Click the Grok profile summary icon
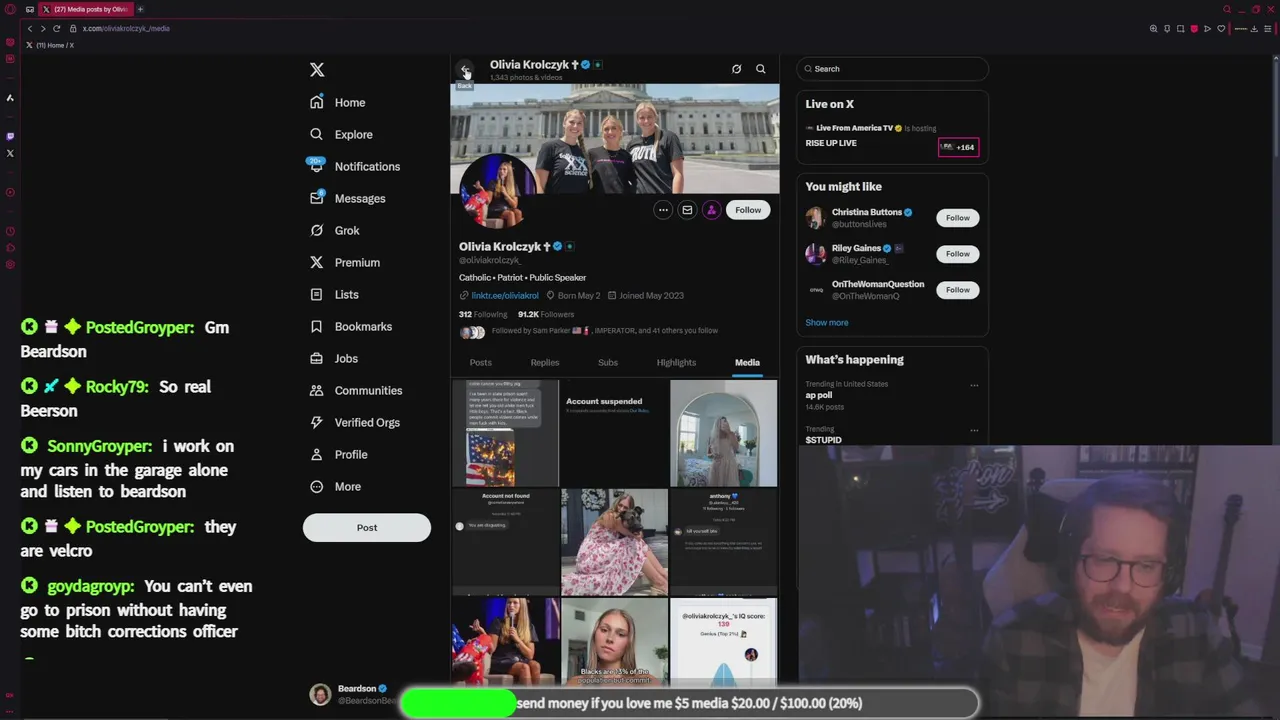The image size is (1280, 720). pos(736,69)
